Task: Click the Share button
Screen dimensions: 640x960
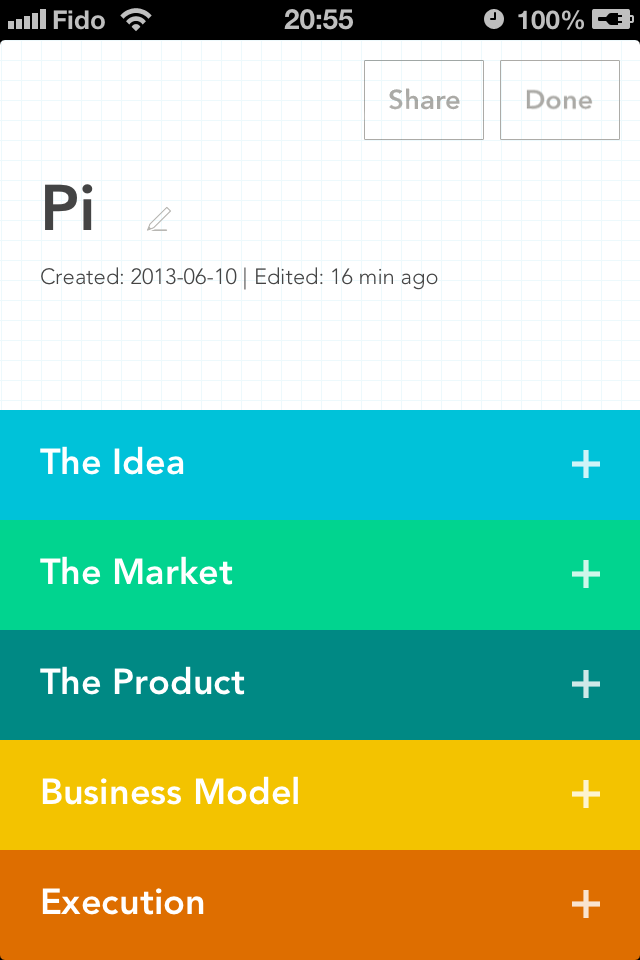Action: (424, 100)
